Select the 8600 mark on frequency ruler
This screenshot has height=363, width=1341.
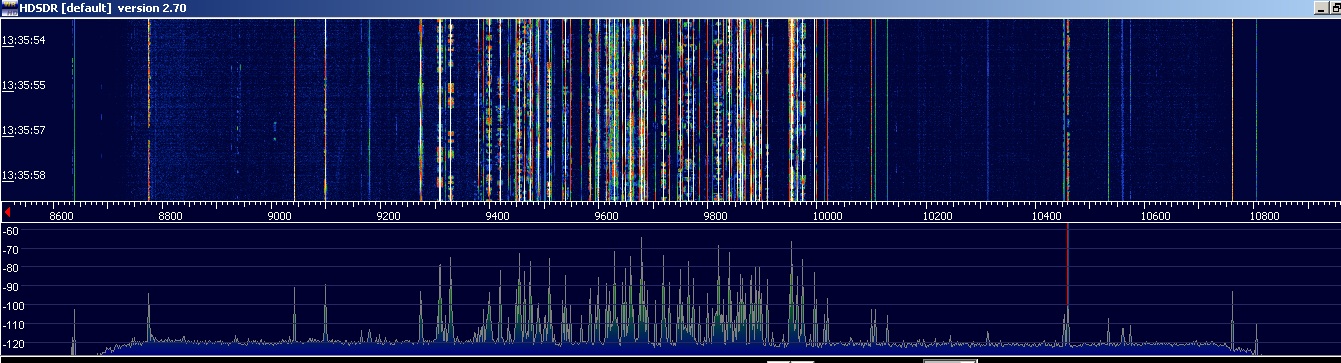pos(62,215)
